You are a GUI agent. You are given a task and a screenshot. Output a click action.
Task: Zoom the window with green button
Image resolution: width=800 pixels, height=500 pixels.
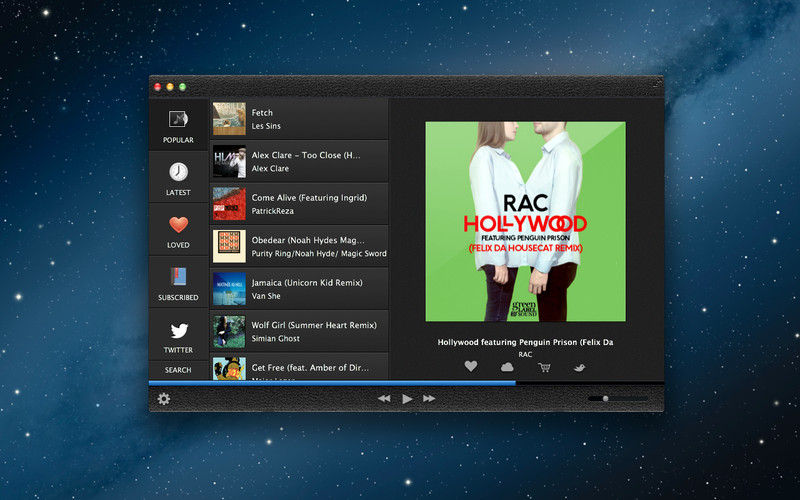click(x=182, y=87)
